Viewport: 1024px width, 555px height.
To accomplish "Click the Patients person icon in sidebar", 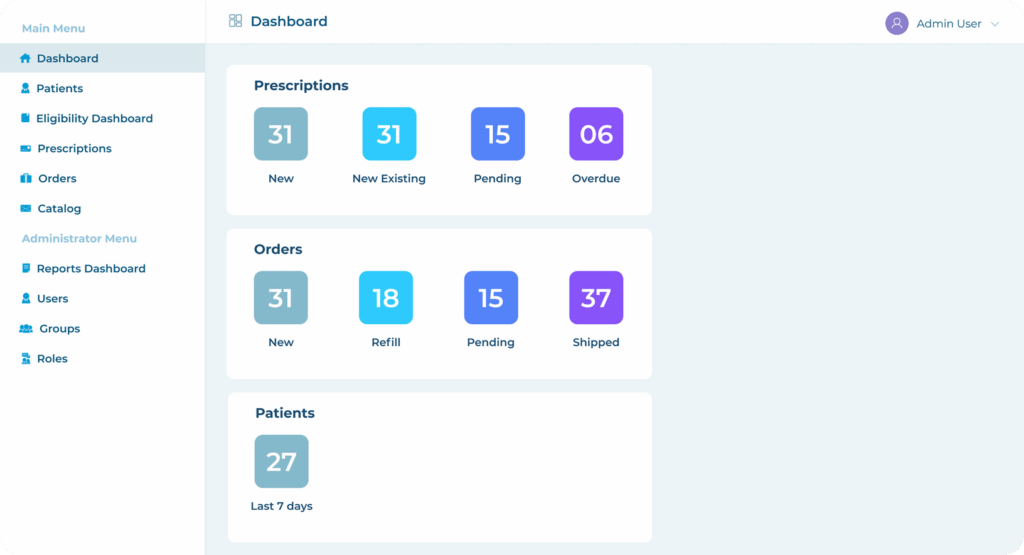I will point(25,88).
